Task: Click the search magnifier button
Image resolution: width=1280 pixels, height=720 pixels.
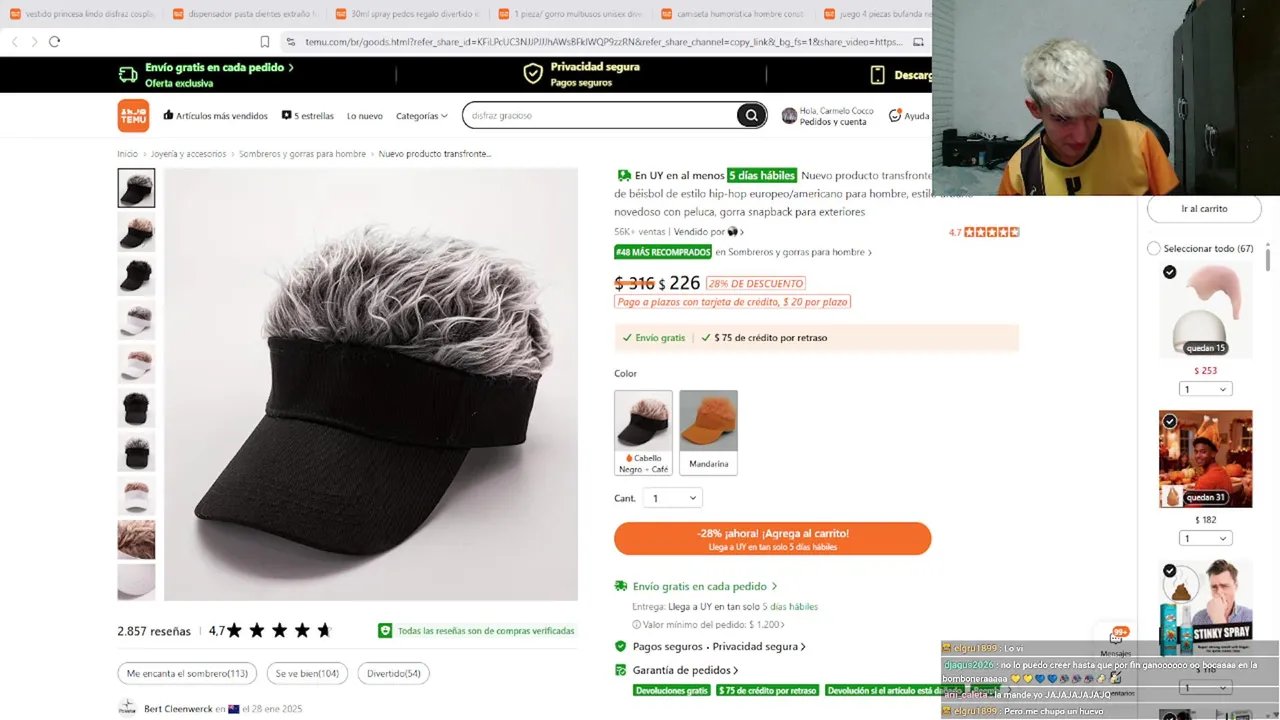Action: (x=751, y=116)
